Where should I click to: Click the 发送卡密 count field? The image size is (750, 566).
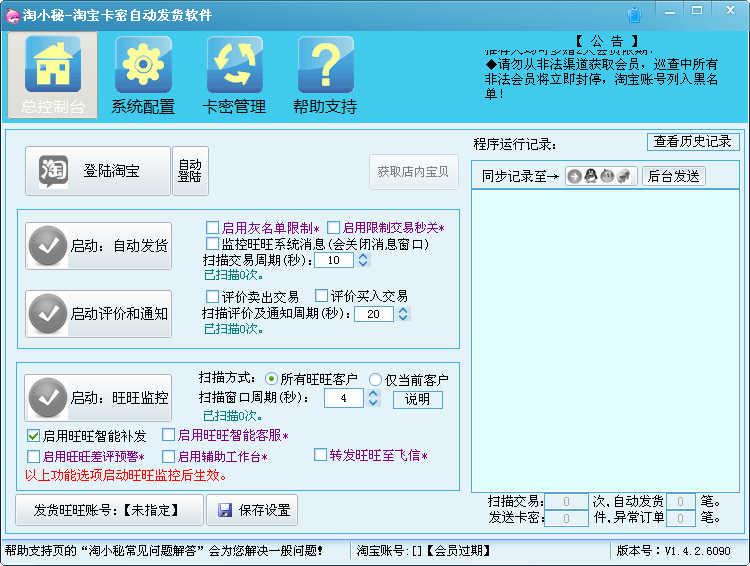[x=566, y=518]
